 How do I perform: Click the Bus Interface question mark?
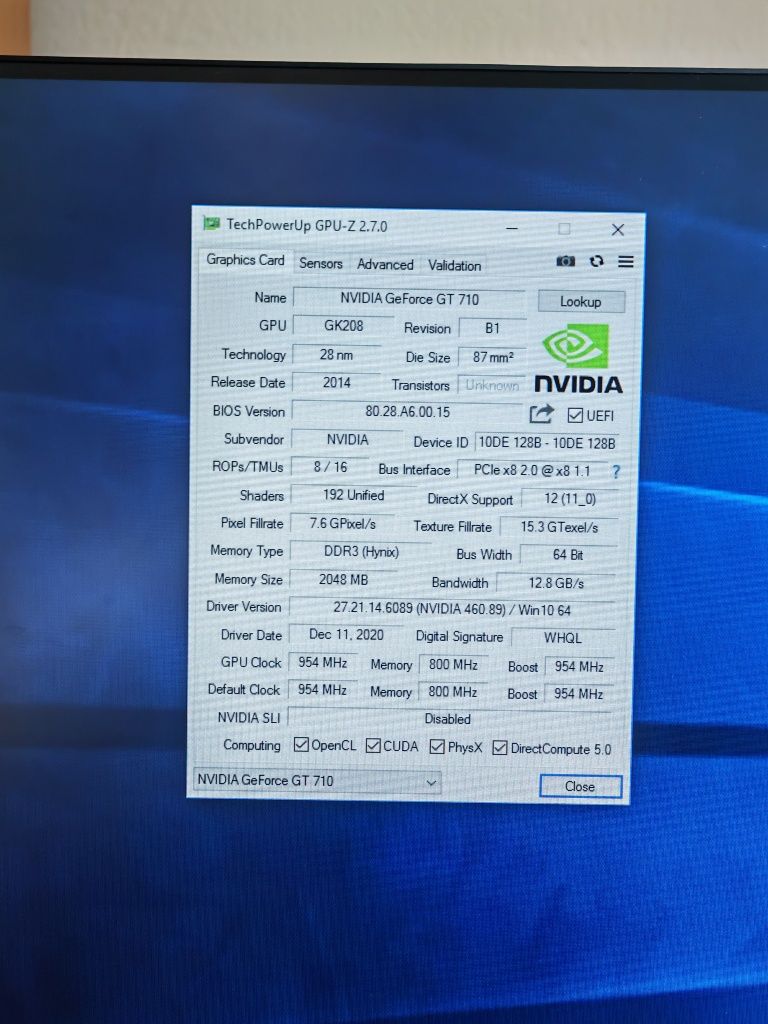pos(616,472)
